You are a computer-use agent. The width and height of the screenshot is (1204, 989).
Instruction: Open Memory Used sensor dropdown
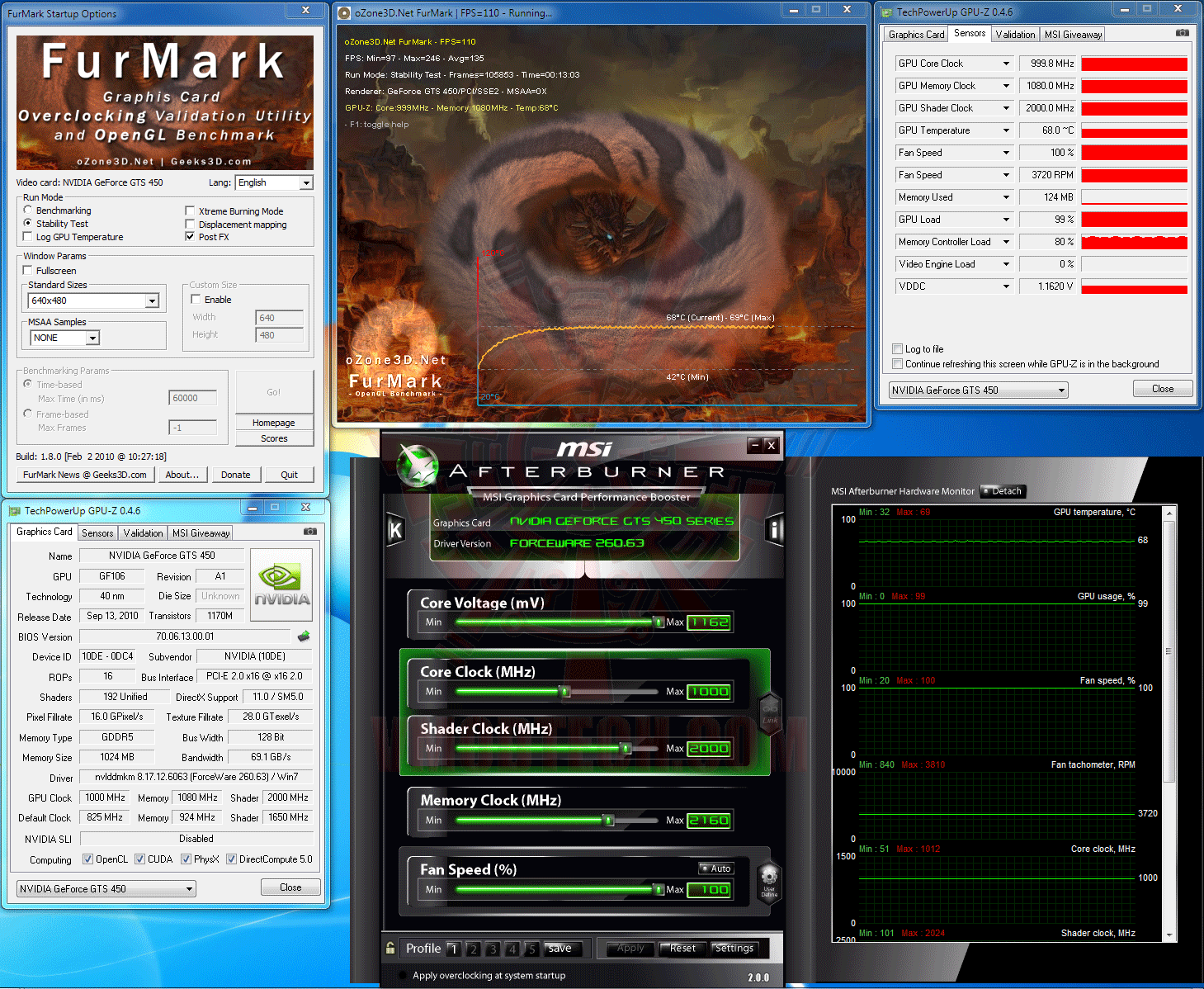click(1006, 197)
